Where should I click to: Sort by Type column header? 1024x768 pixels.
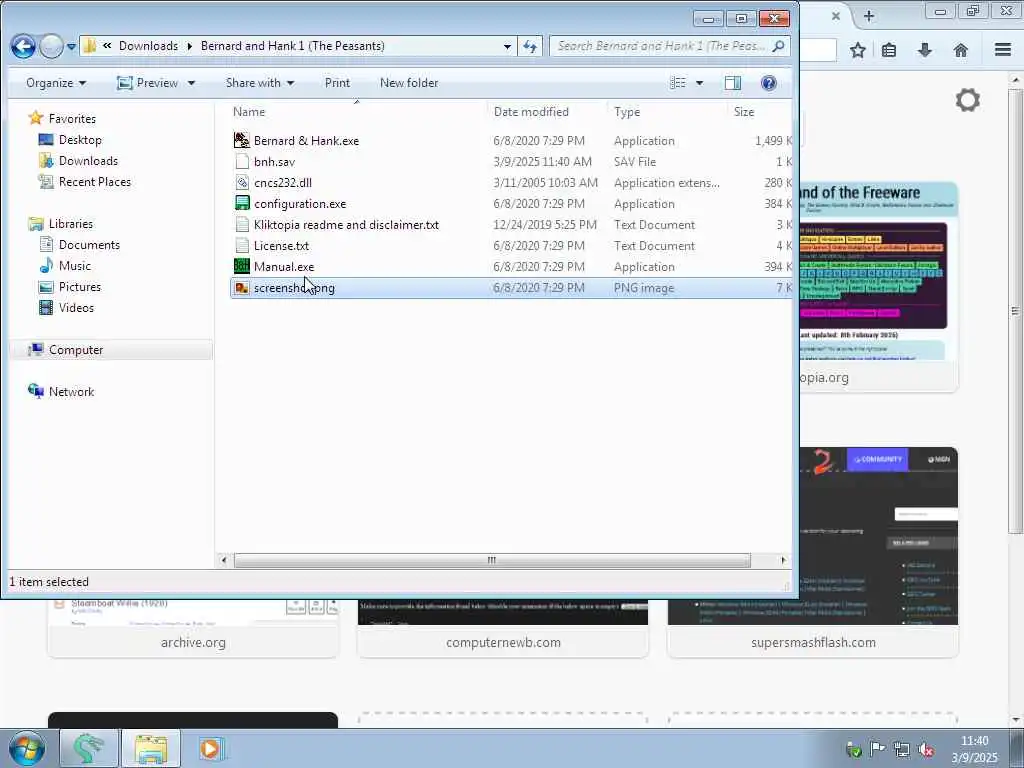(x=667, y=112)
